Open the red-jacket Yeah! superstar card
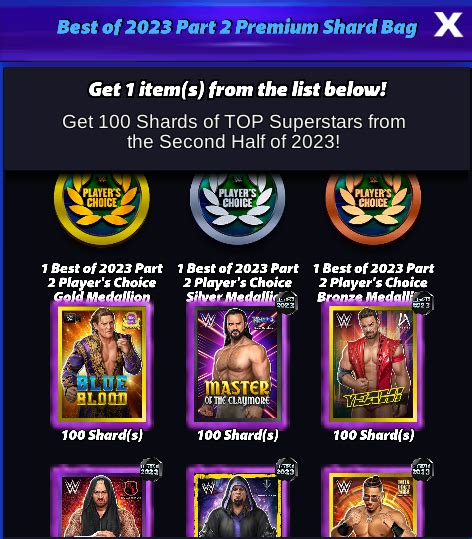This screenshot has width=472, height=539. click(373, 365)
